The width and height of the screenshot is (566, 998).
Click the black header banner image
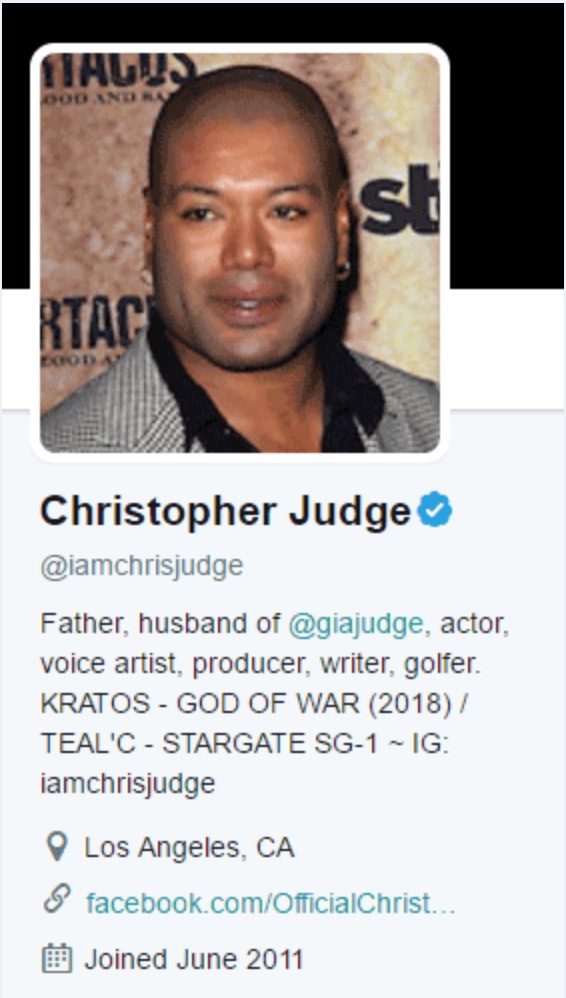pos(506,146)
